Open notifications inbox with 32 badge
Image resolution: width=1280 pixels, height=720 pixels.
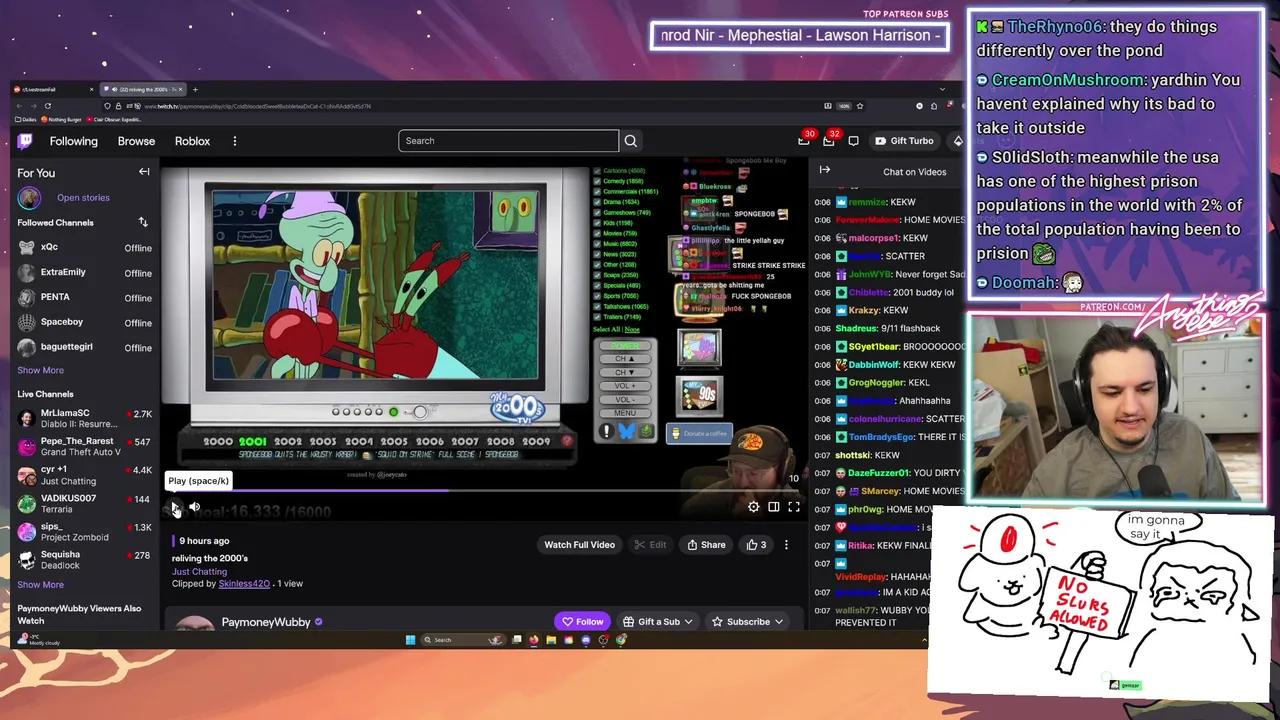click(829, 141)
